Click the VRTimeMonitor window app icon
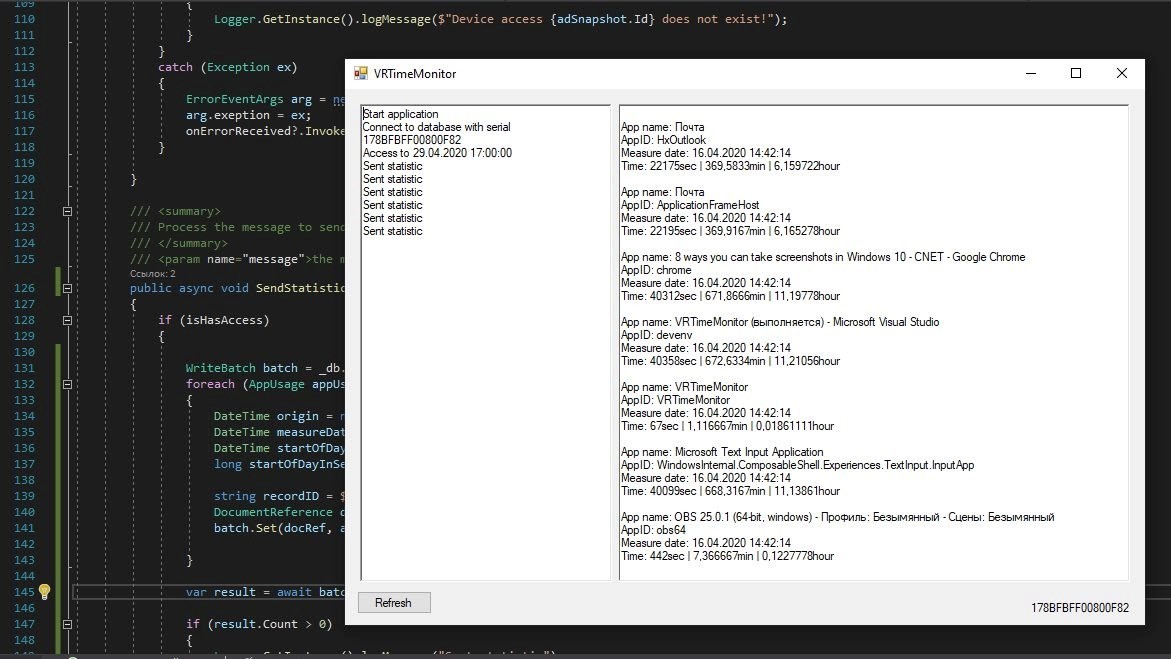 360,74
